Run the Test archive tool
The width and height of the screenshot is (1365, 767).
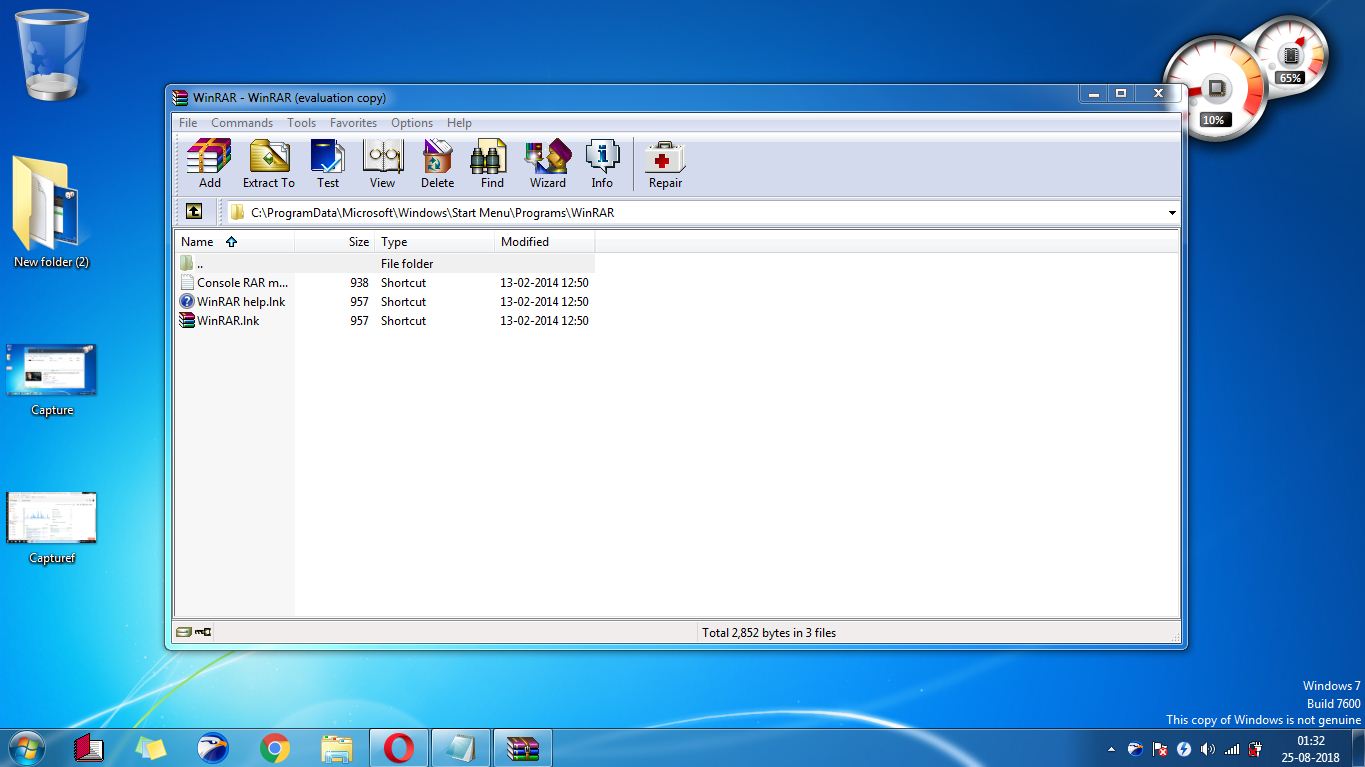(x=327, y=164)
